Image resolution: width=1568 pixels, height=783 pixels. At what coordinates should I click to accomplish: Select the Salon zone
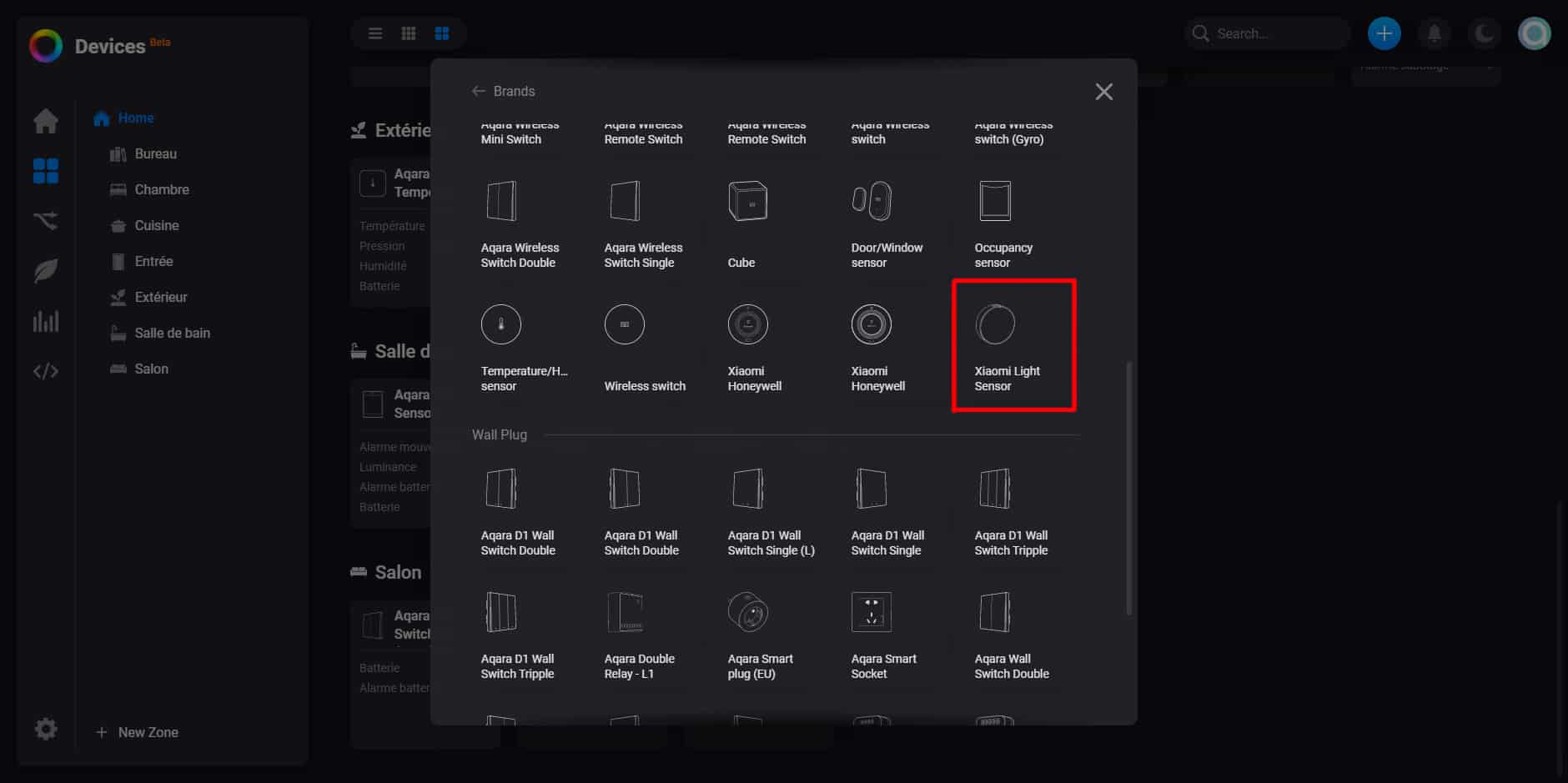138,369
